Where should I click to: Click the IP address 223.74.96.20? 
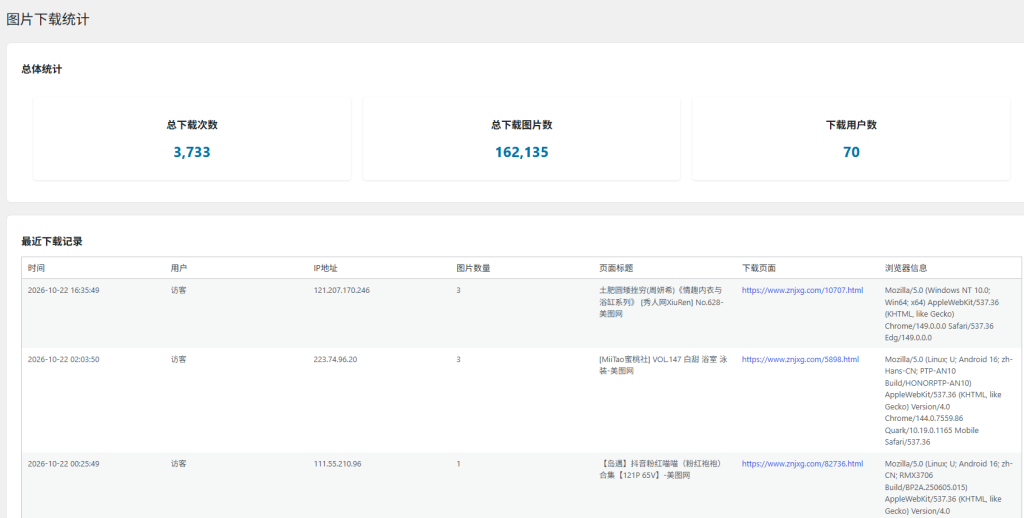point(335,359)
